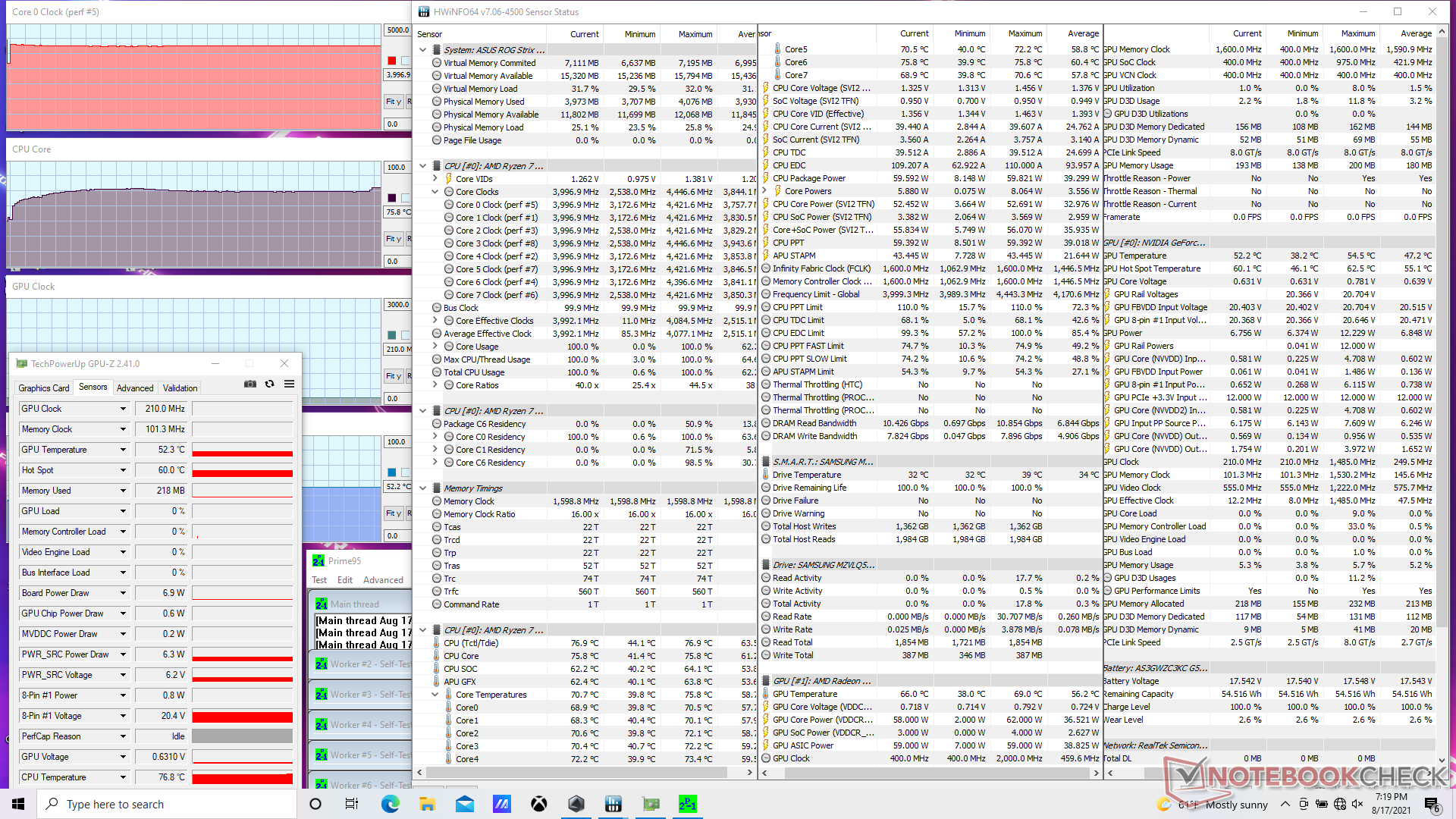The image size is (1456, 819).
Task: Click the GPU-Z refresh icon
Action: pyautogui.click(x=269, y=384)
